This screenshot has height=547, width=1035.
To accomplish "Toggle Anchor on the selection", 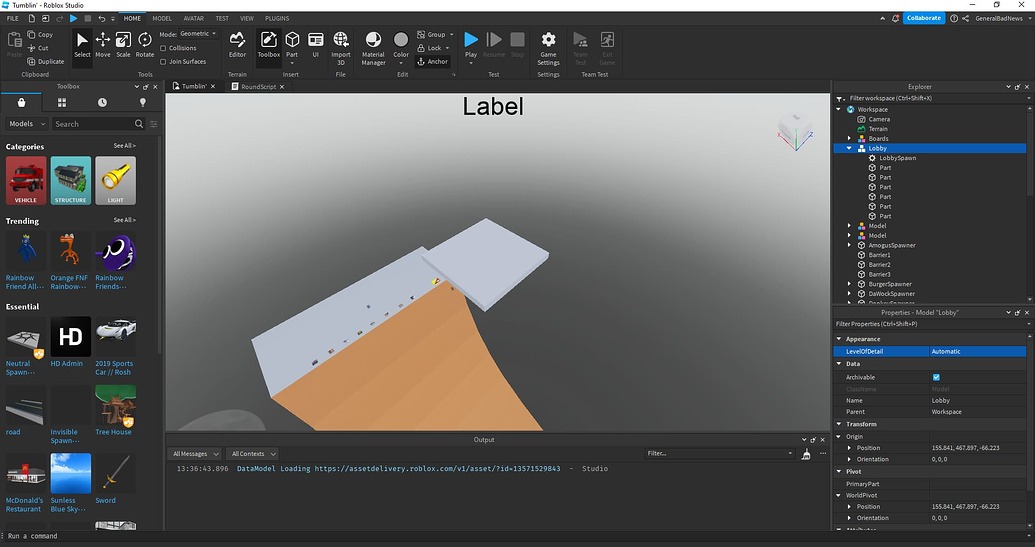I will (x=432, y=61).
